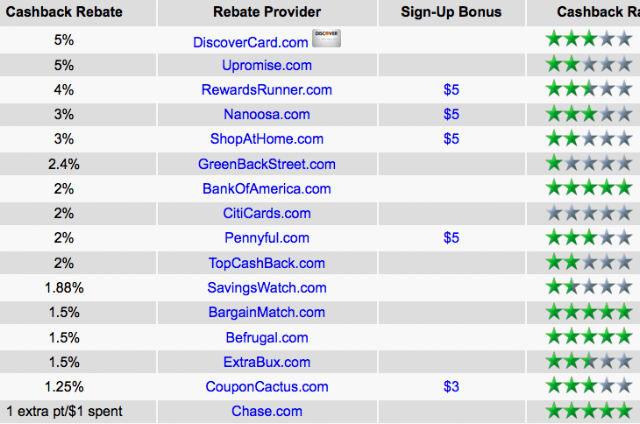Click the one-star rating for GreenBackStreet.com
This screenshot has width=640, height=424.
point(589,163)
